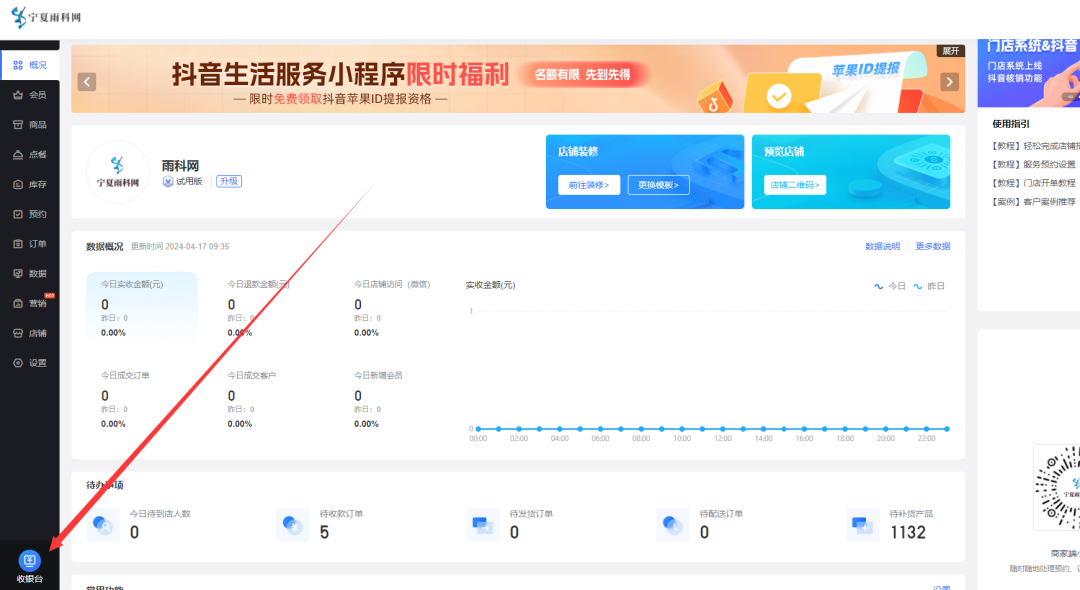
Task: Toggle the 昨日 chart legend
Action: click(x=928, y=286)
